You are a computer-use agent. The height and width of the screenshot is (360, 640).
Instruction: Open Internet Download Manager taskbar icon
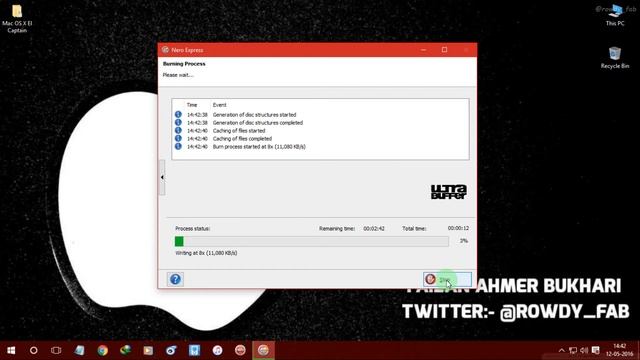(125, 350)
